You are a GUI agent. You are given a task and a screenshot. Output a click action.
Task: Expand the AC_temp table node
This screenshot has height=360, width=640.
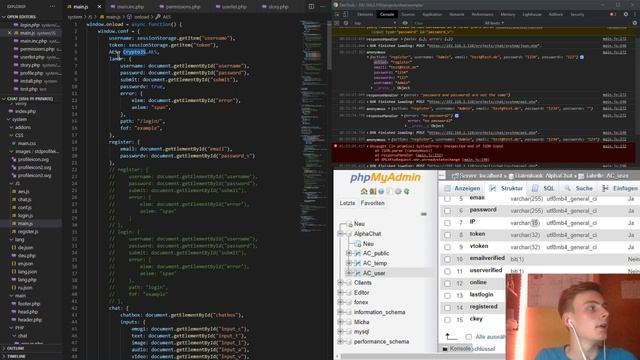coord(349,263)
